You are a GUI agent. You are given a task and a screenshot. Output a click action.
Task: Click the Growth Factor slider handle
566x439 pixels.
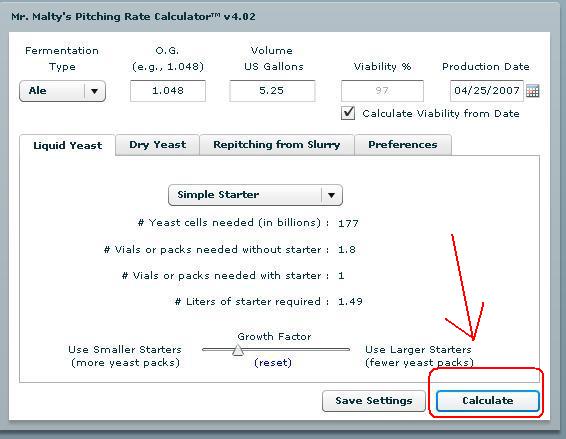click(238, 350)
